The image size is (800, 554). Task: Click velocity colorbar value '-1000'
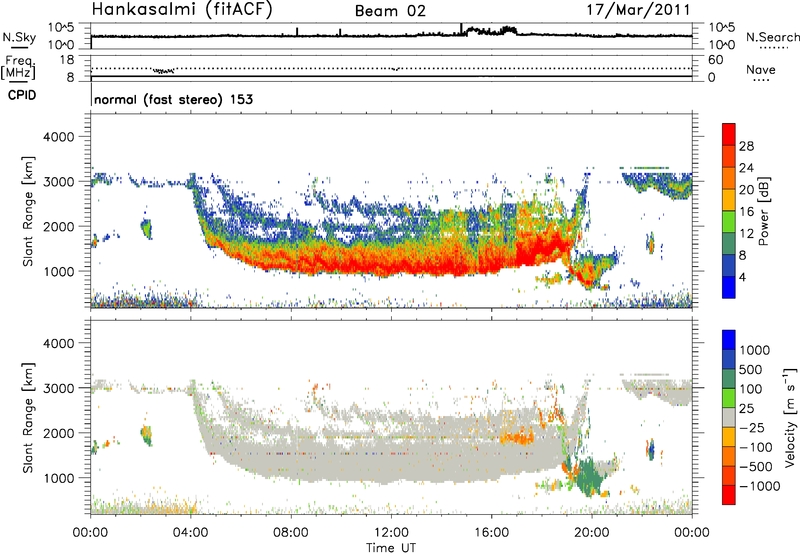coord(759,486)
